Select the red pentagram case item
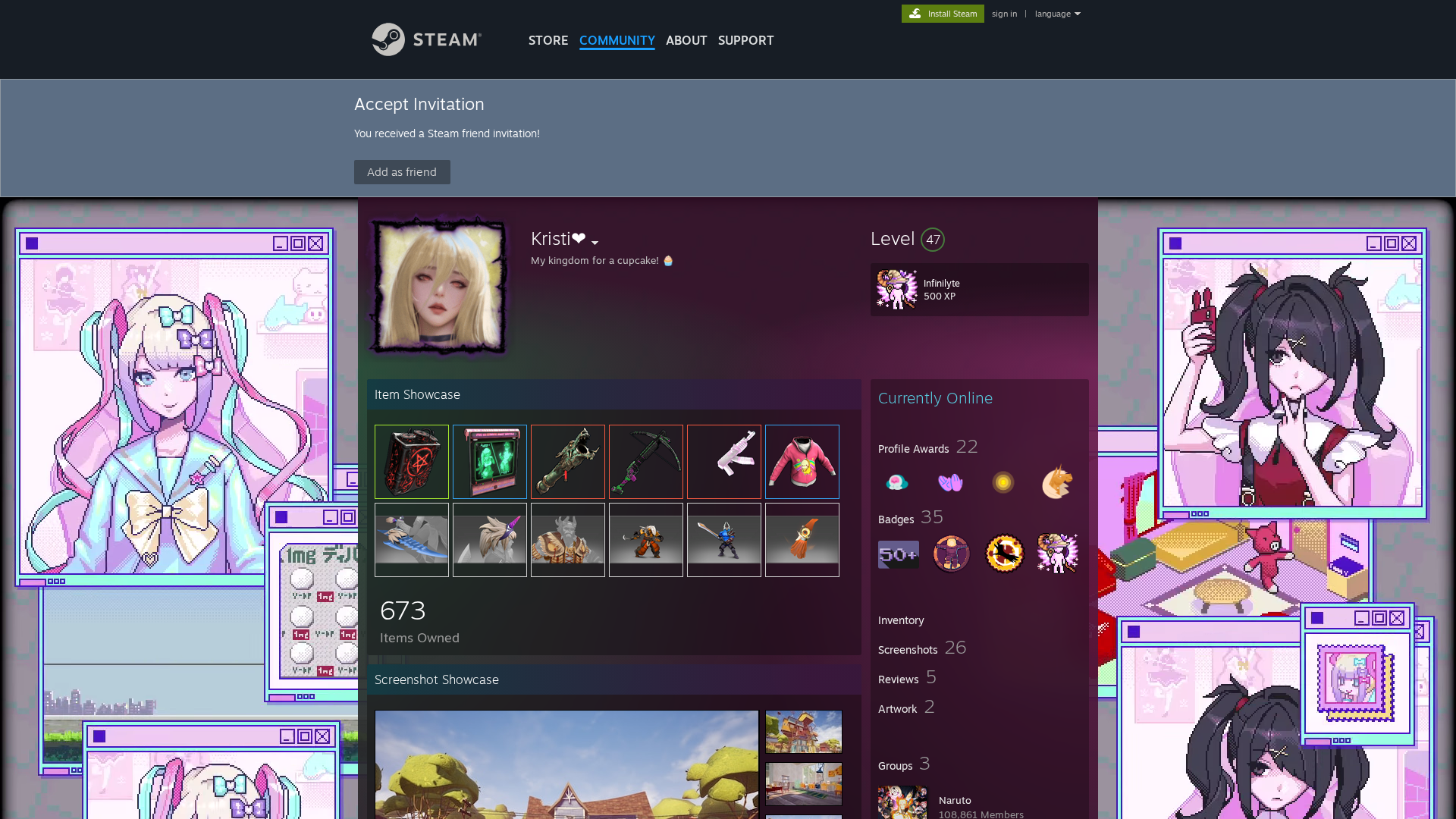1456x819 pixels. pyautogui.click(x=412, y=462)
